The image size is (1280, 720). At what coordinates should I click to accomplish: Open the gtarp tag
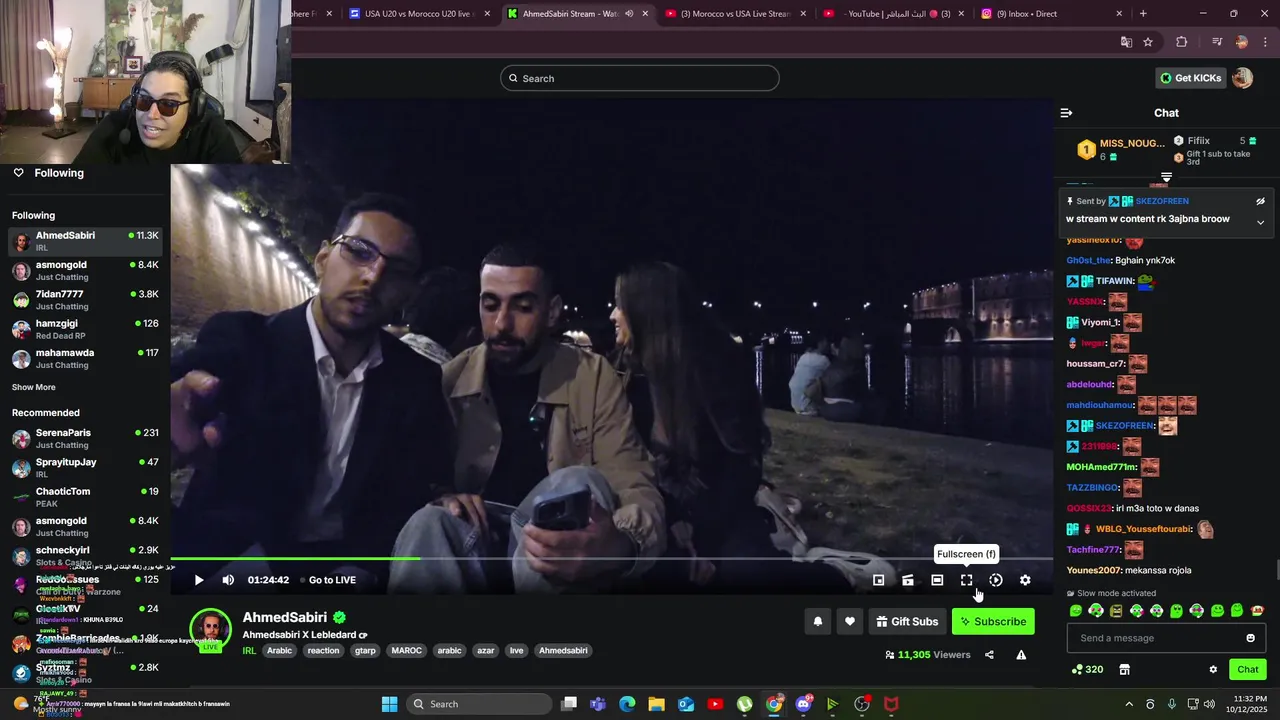click(365, 650)
